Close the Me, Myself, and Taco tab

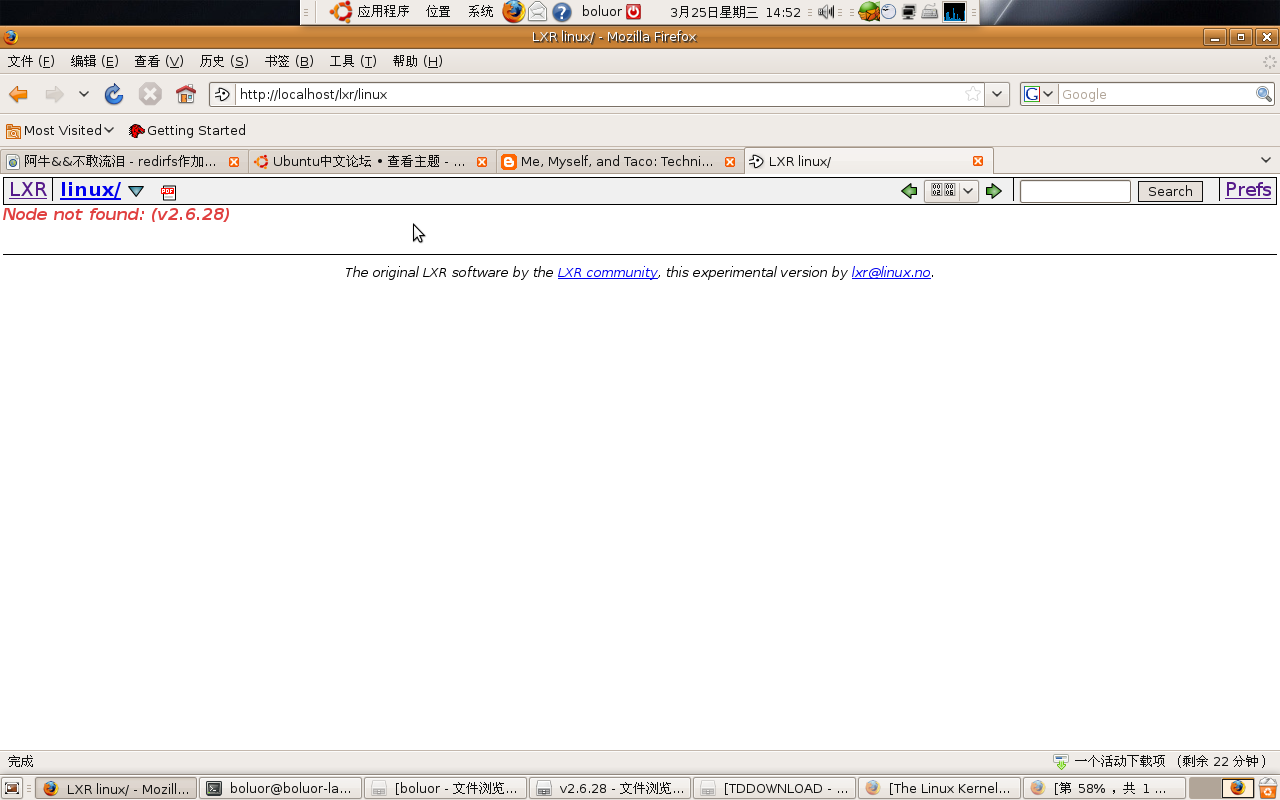tap(730, 161)
